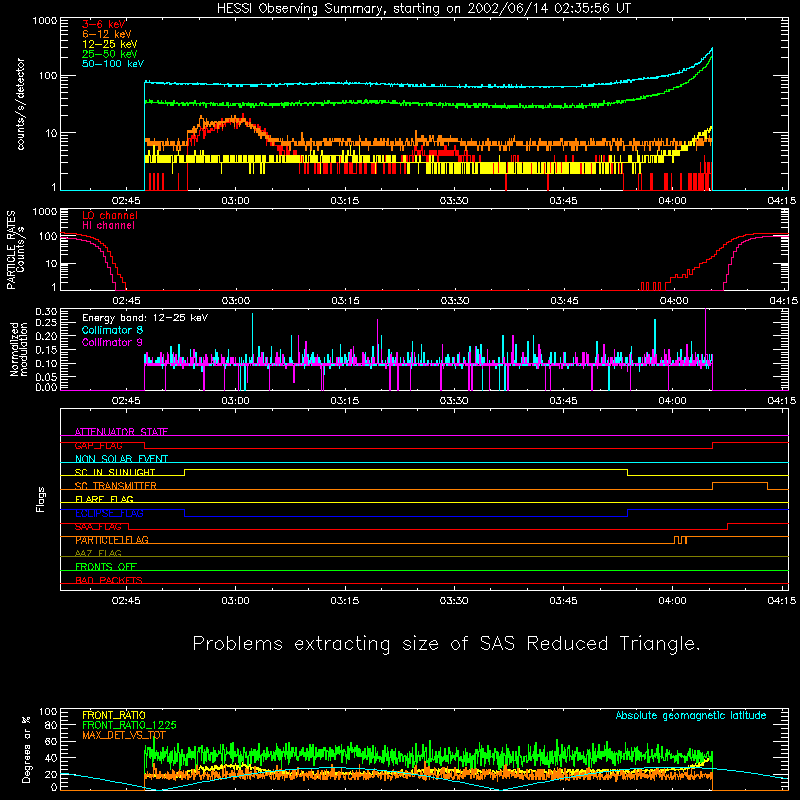This screenshot has height=800, width=800.
Task: Click the '04:00' tick label under the particle rates panel
Action: 673,301
